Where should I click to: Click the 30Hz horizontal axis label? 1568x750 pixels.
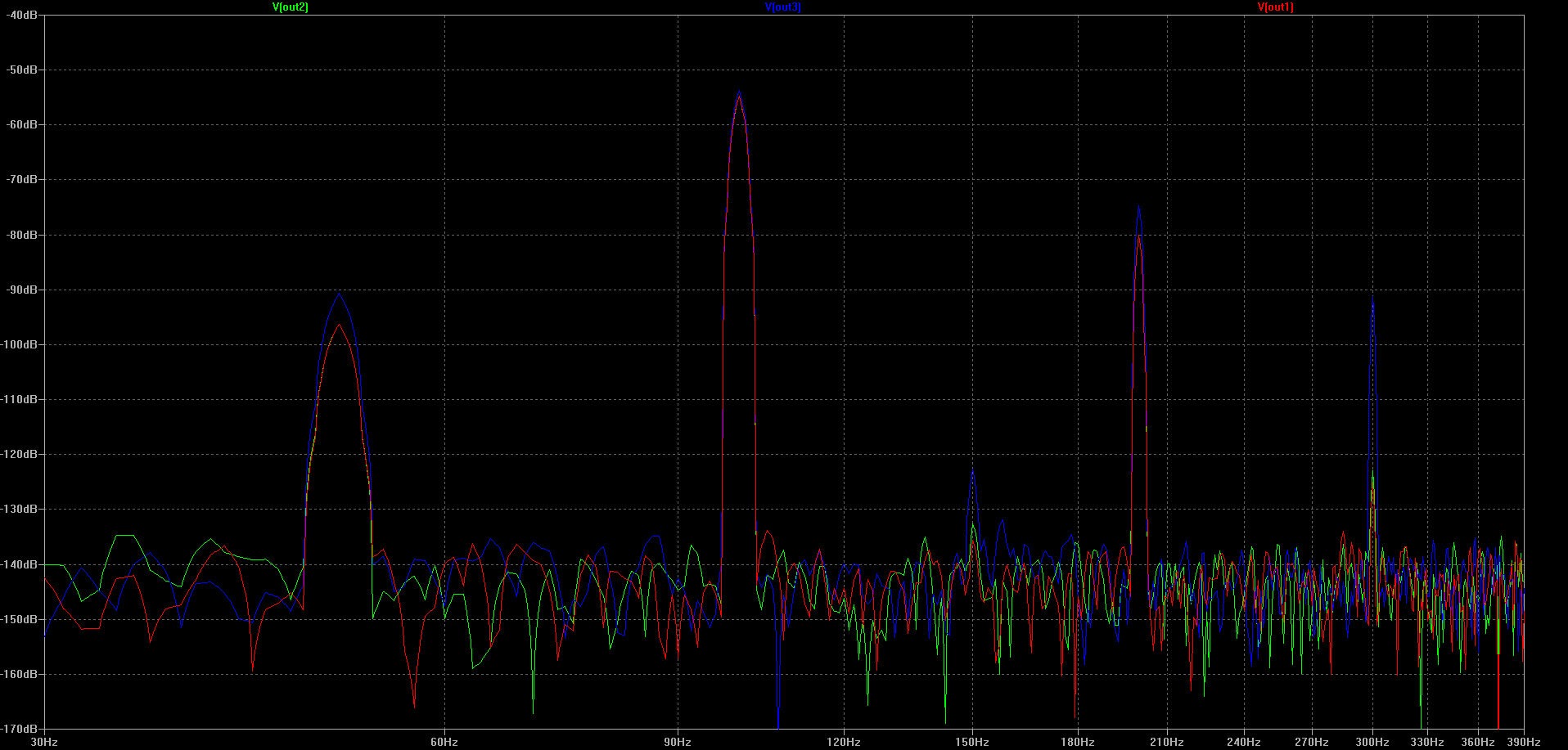[x=43, y=742]
